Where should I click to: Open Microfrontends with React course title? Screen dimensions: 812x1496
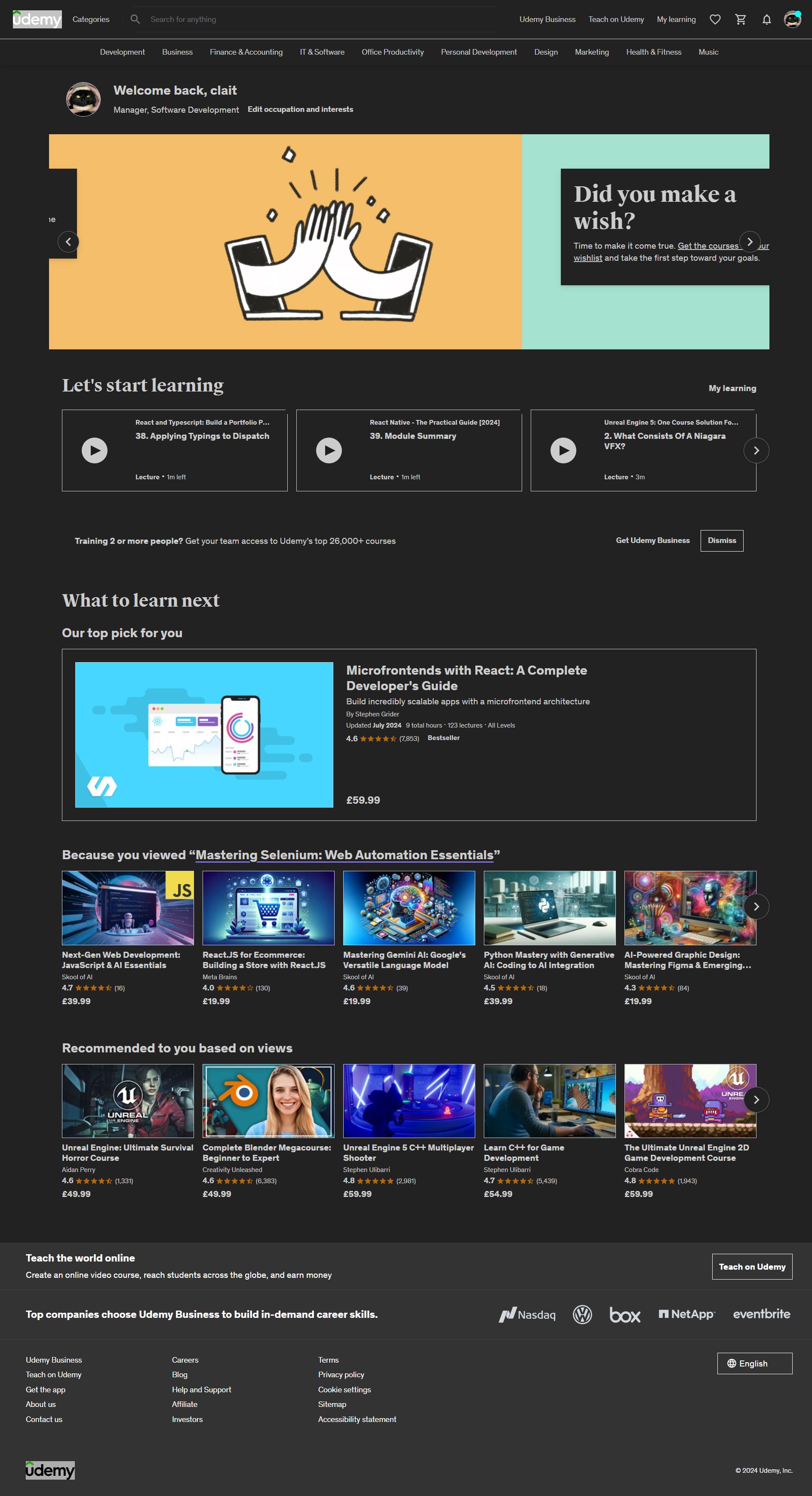click(466, 678)
